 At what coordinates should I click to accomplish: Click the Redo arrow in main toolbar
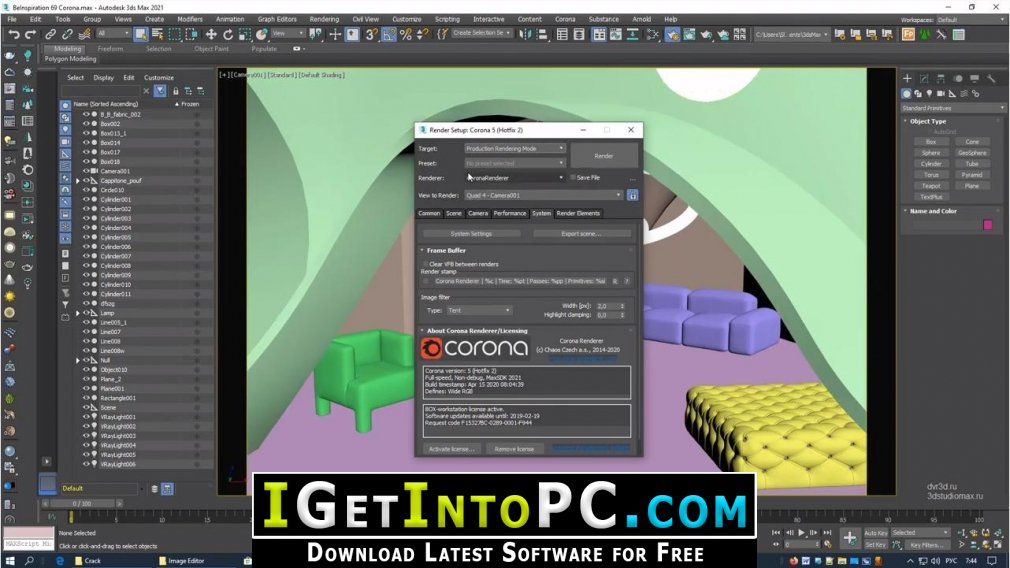point(31,34)
